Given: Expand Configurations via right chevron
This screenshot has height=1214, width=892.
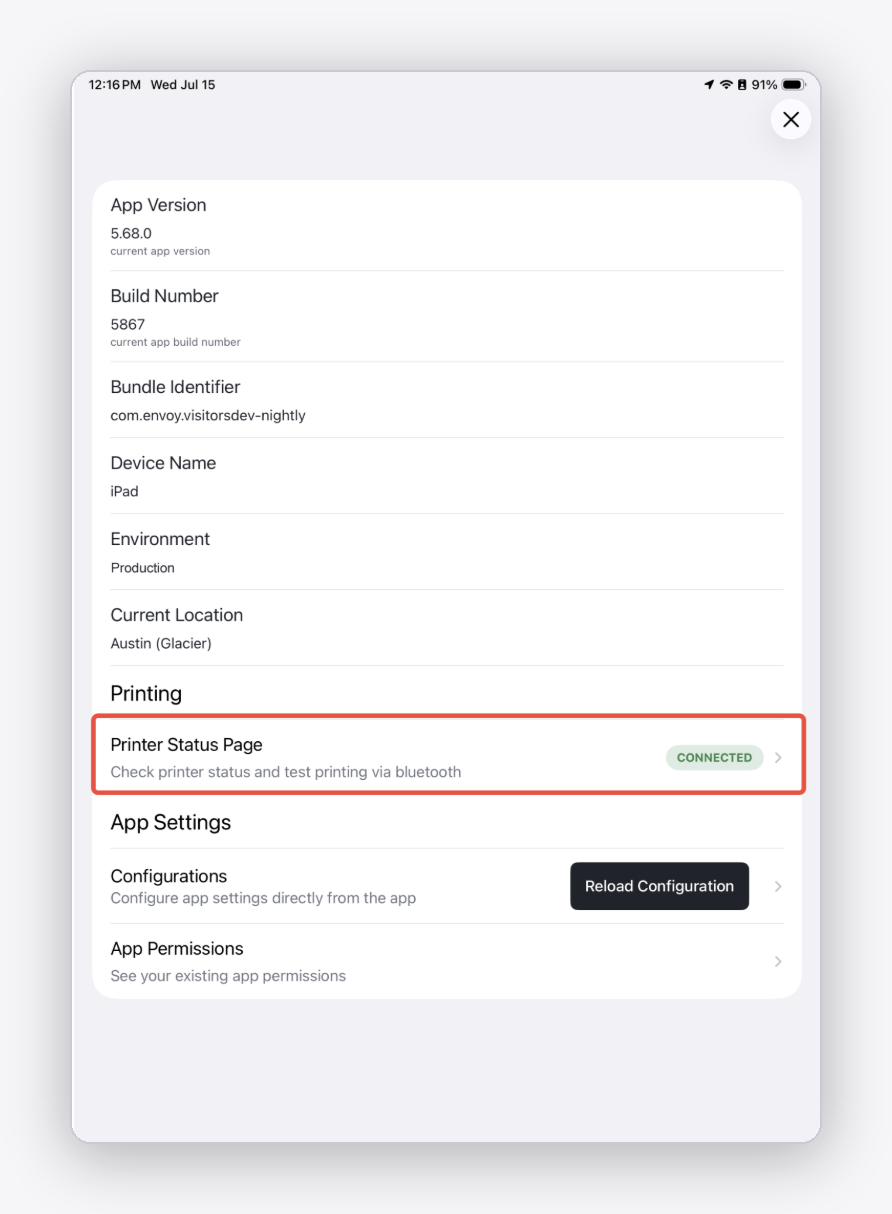Looking at the screenshot, I should pyautogui.click(x=778, y=886).
